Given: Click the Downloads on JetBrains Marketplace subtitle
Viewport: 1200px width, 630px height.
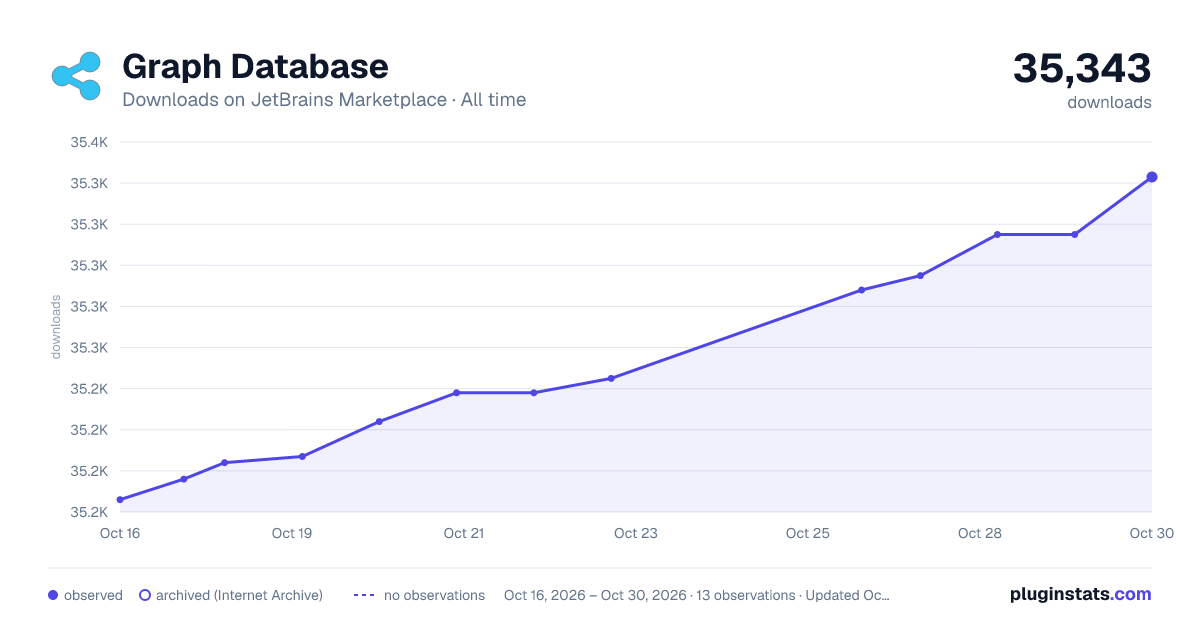Looking at the screenshot, I should (324, 100).
